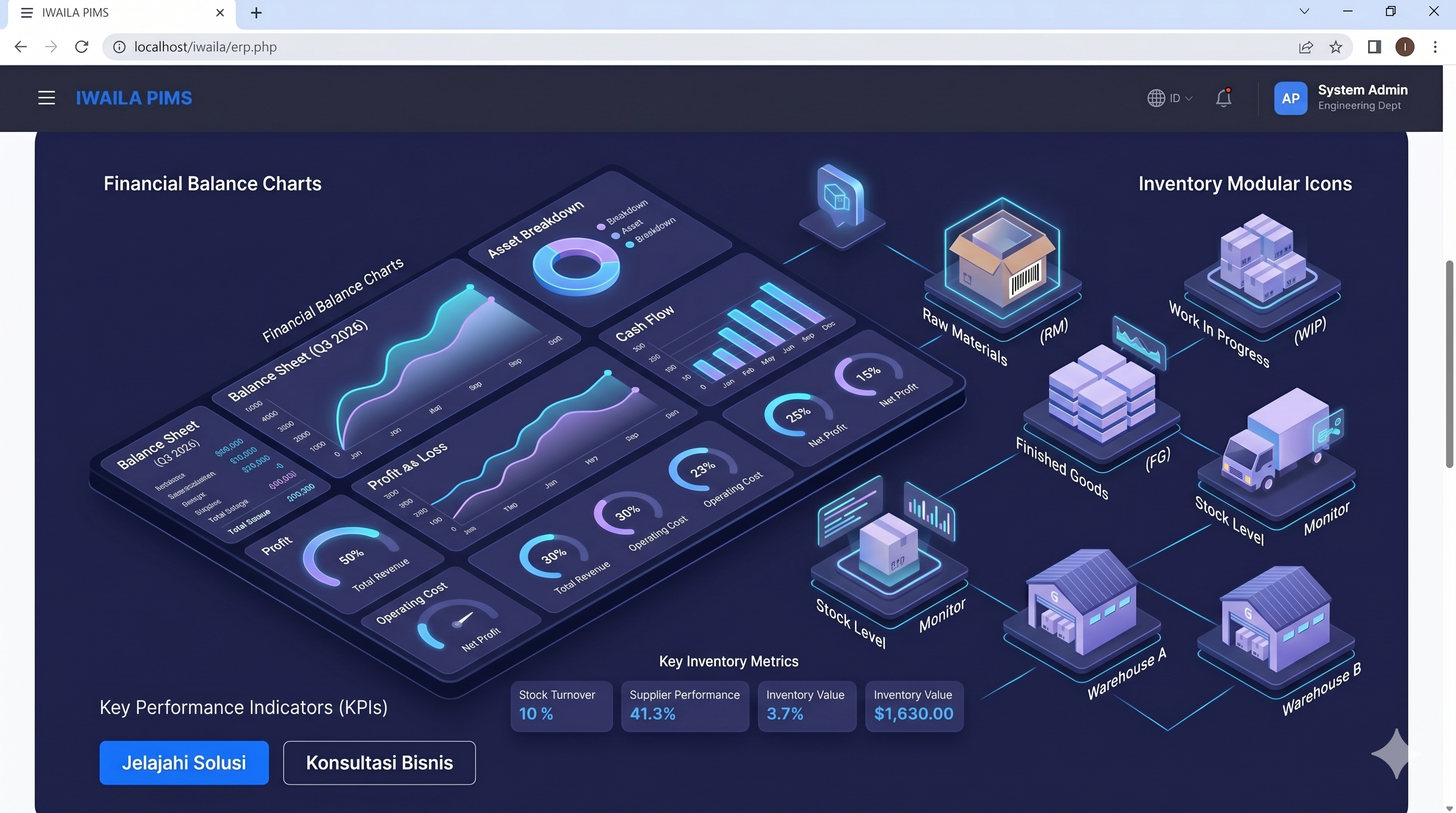The width and height of the screenshot is (1456, 813).
Task: Click the Stock Turnover 10 % metric
Action: [x=561, y=706]
